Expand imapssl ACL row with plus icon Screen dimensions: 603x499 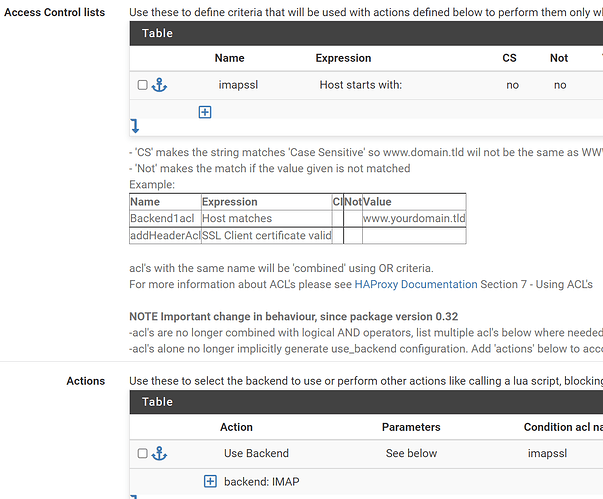click(205, 112)
